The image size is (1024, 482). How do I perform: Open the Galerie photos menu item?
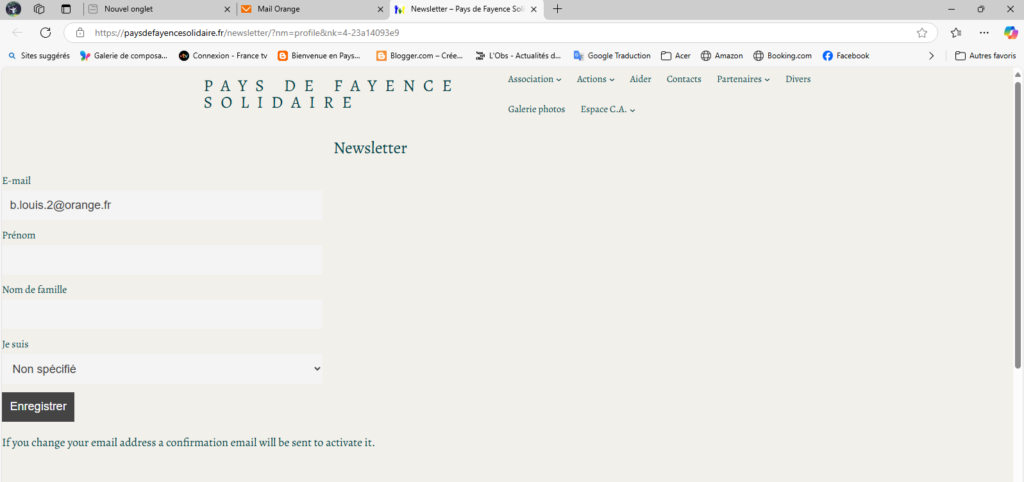pos(536,109)
